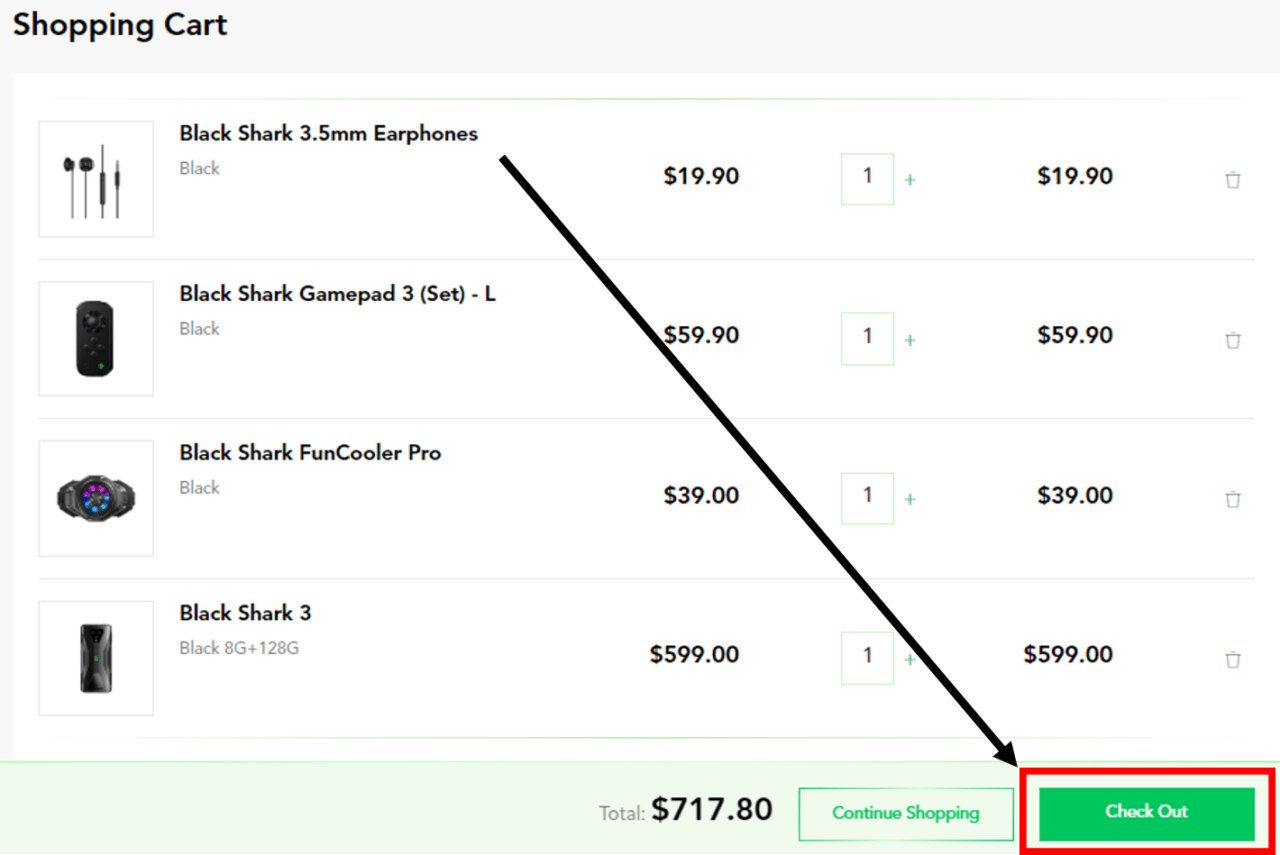The width and height of the screenshot is (1280, 855).
Task: Increase quantity of Black Shark FunCooler Pro
Action: pyautogui.click(x=910, y=498)
